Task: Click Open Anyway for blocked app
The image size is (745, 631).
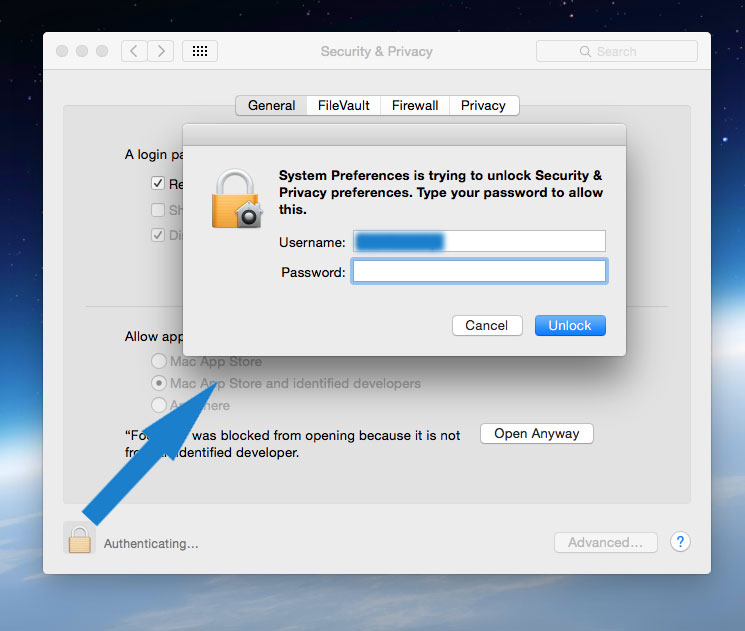Action: [537, 433]
